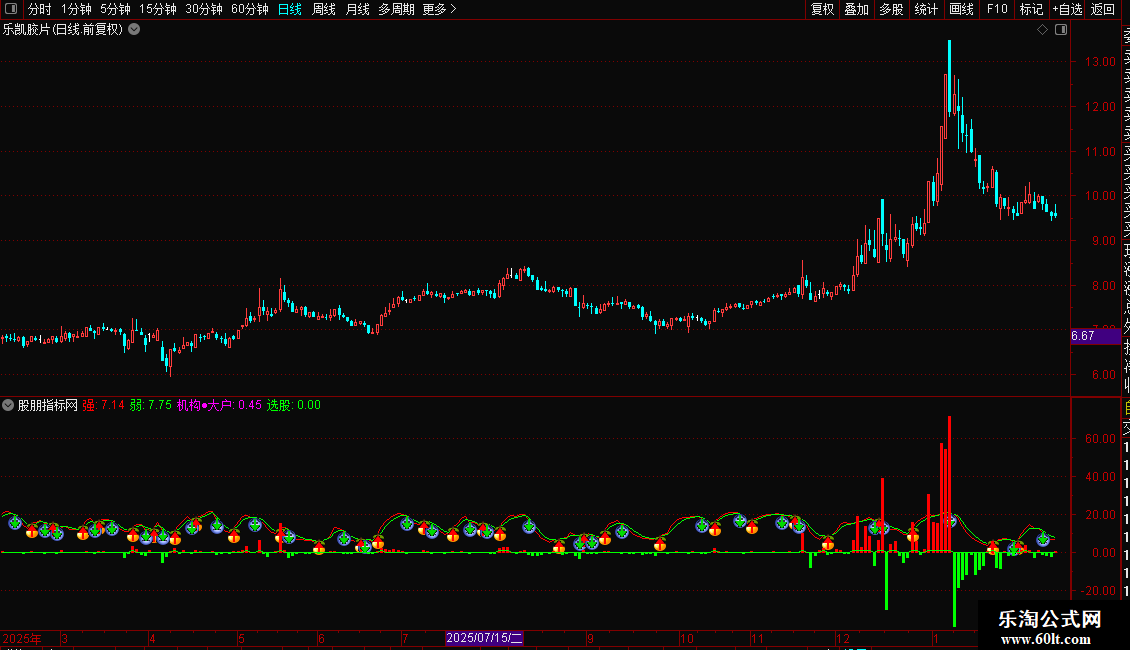1130x650 pixels.
Task: Click month 9 on the time axis
Action: tap(590, 638)
